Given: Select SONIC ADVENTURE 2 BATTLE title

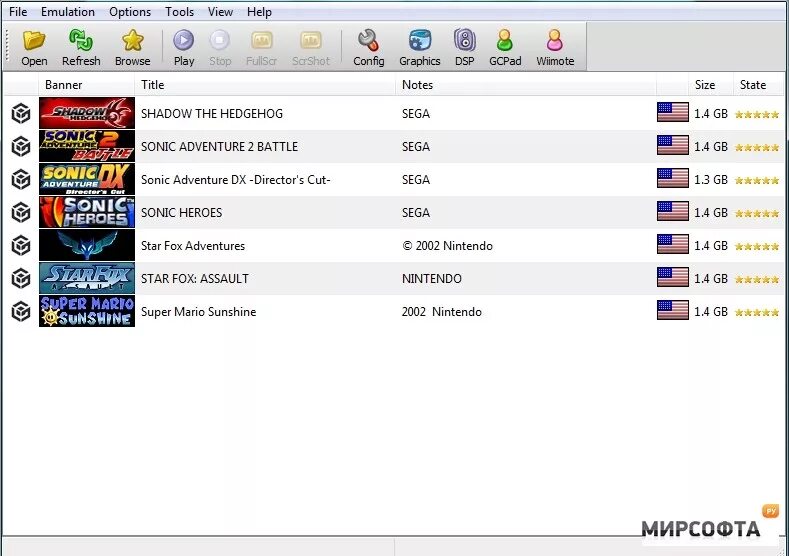Looking at the screenshot, I should click(219, 146).
